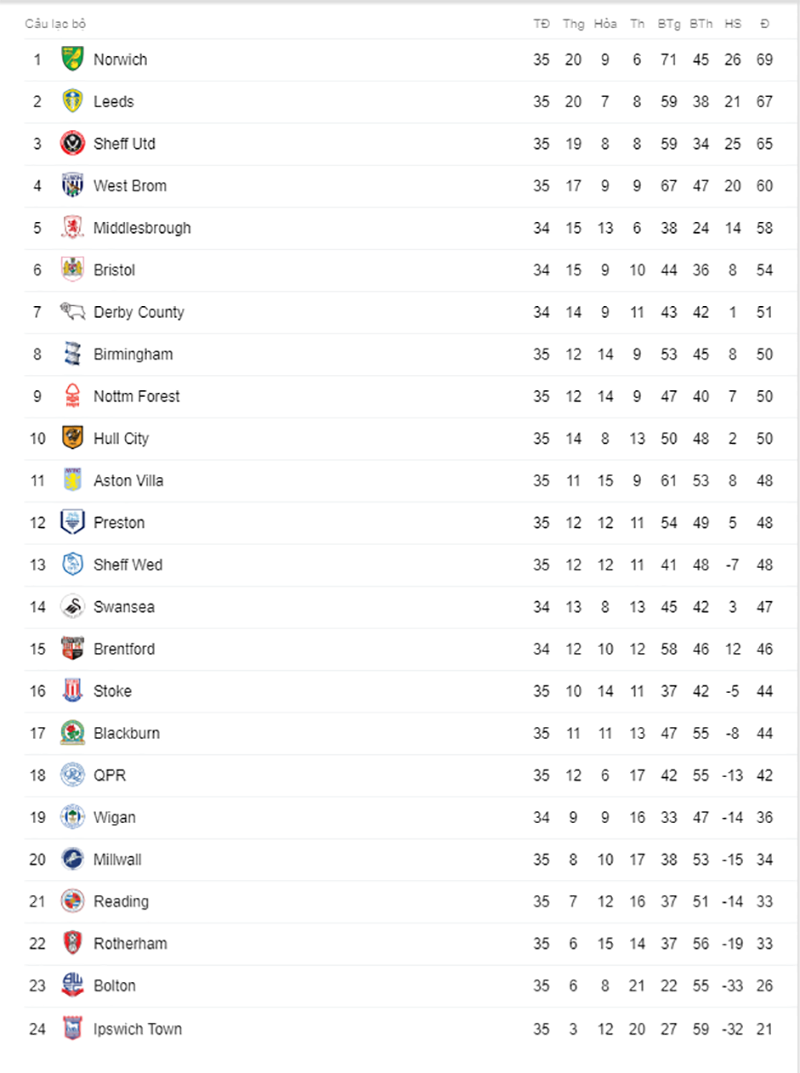Click the Bolton club crest icon
Viewport: 800px width, 1073px height.
pos(72,985)
